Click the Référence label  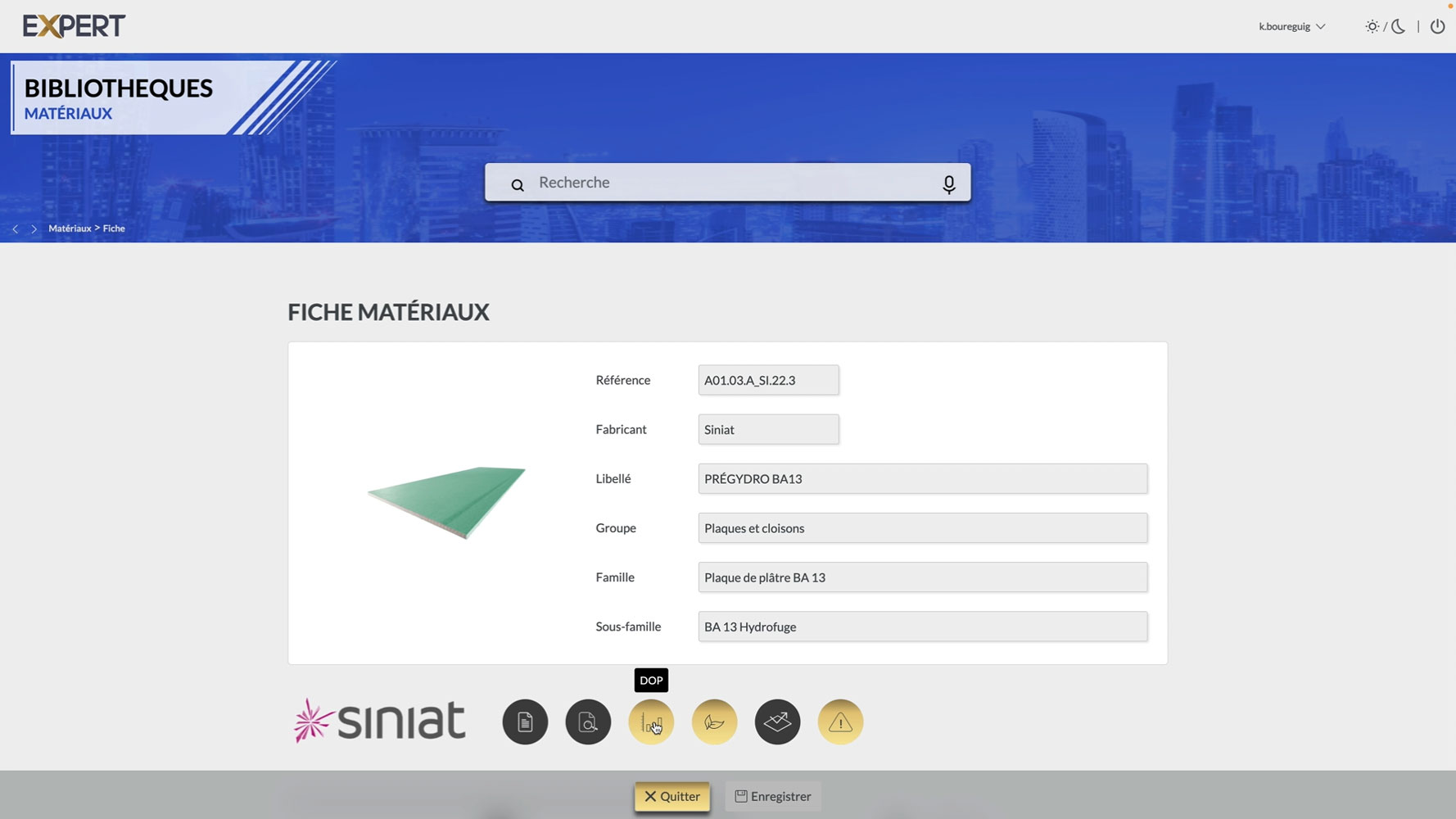pos(623,380)
